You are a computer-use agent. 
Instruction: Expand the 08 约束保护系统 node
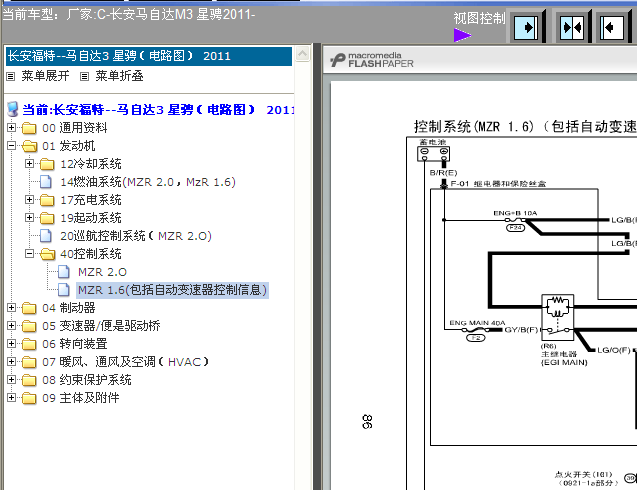11,379
